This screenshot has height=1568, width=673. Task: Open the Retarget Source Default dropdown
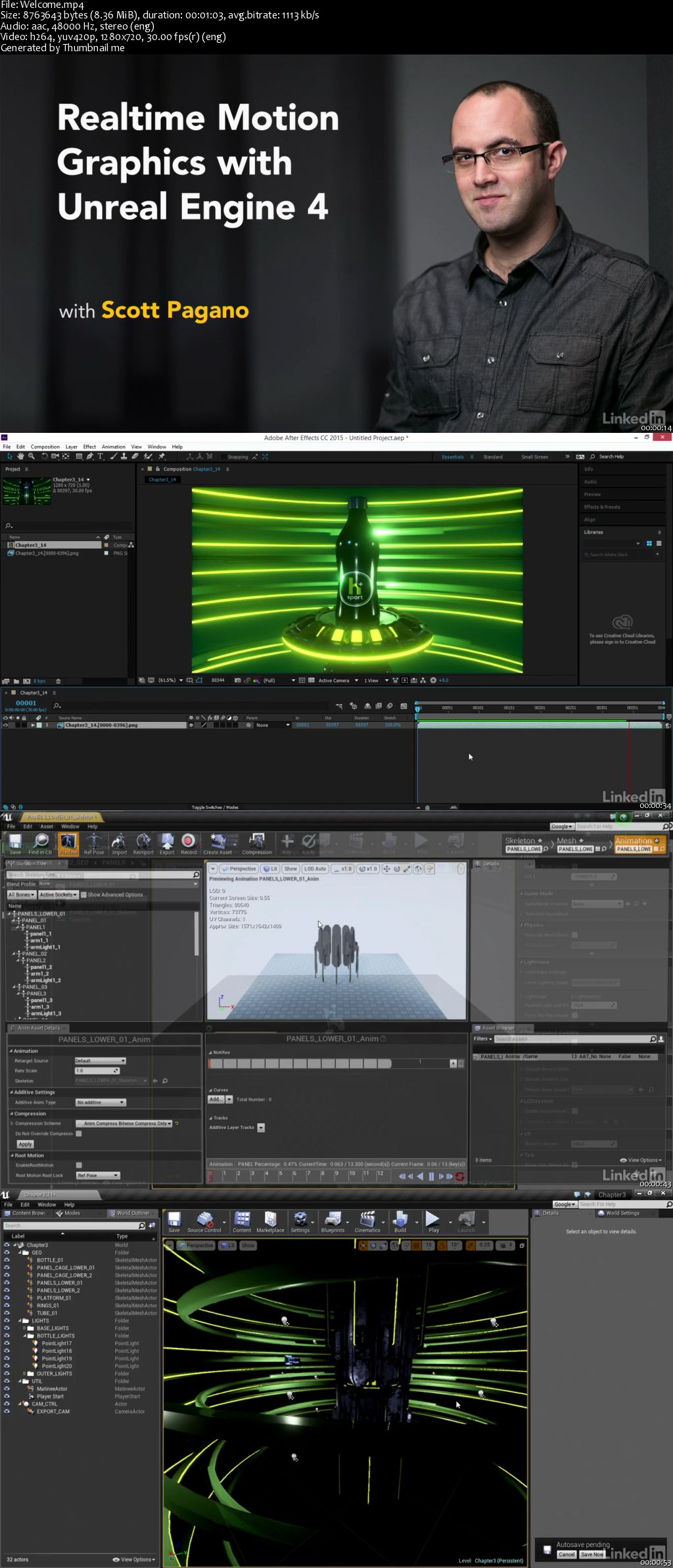pyautogui.click(x=100, y=1061)
